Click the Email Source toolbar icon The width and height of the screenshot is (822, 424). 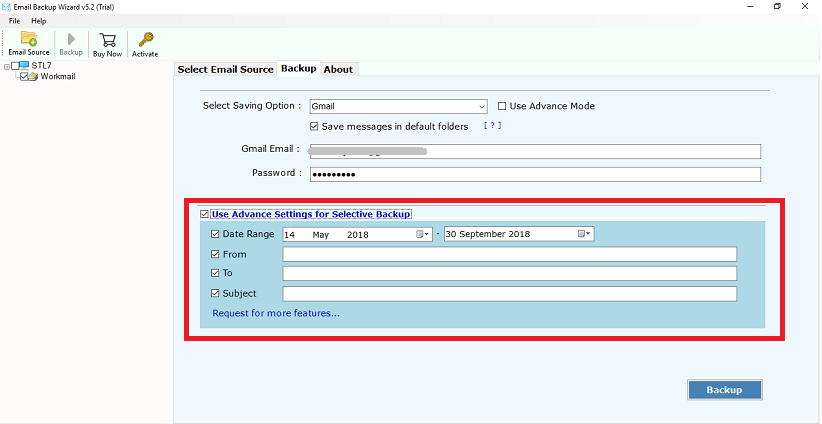(x=28, y=39)
